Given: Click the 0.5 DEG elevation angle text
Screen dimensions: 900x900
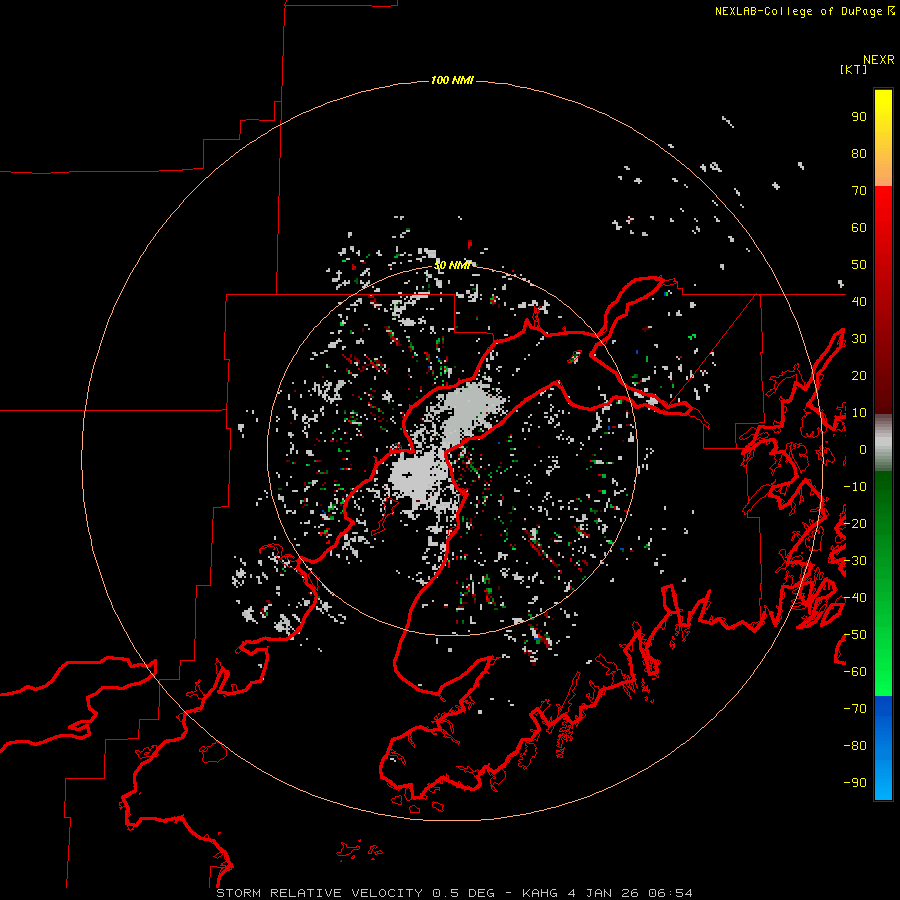Looking at the screenshot, I should click(x=463, y=893).
